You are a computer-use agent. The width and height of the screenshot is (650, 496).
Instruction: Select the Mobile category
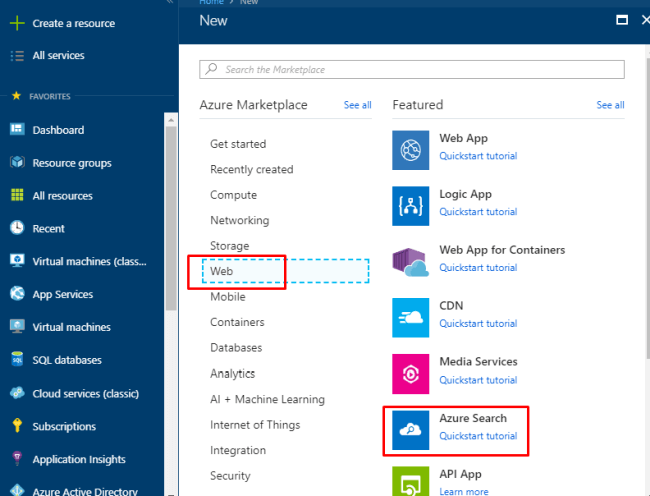click(228, 297)
